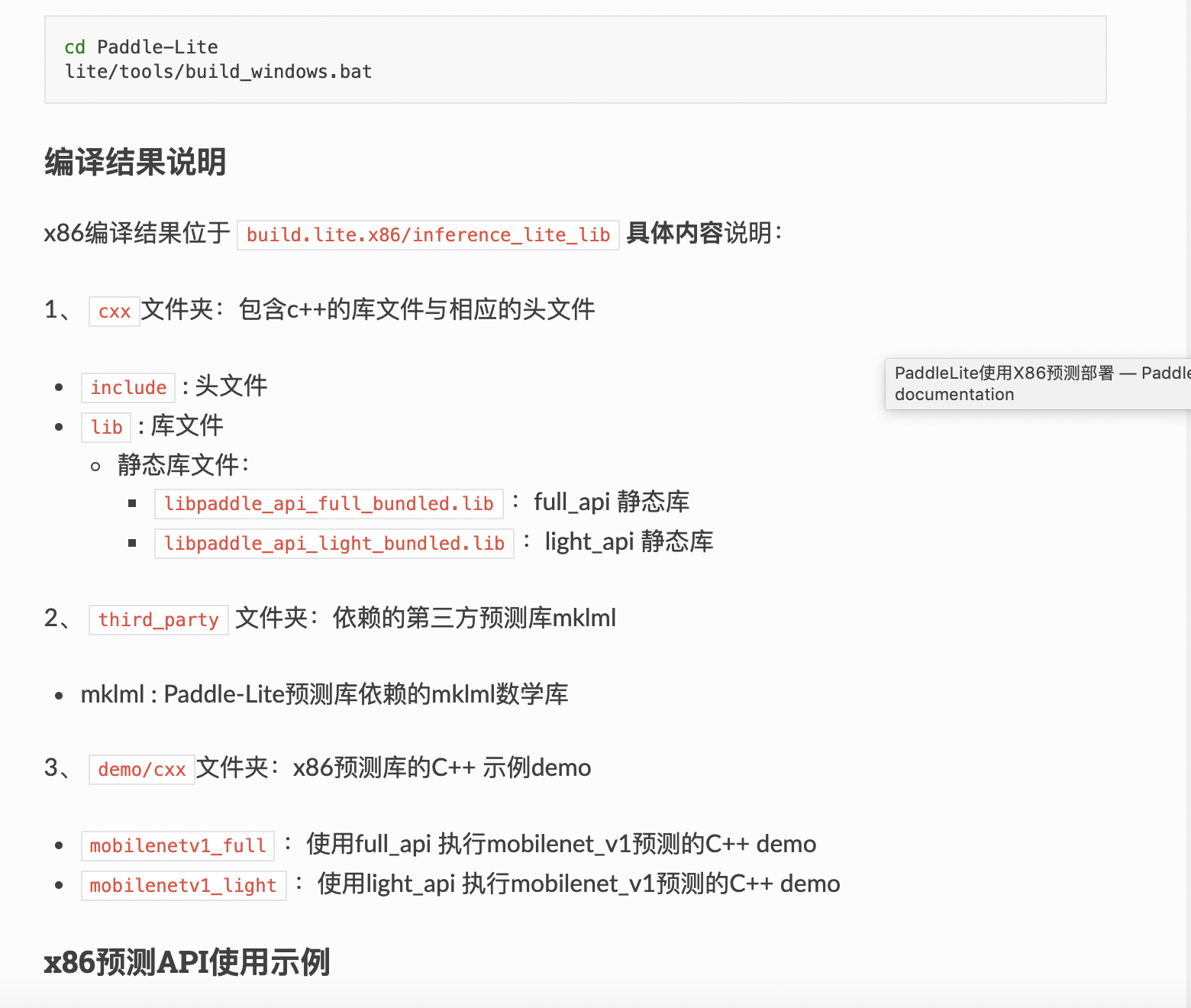
Task: Click the 'include' inline code item
Action: [128, 388]
